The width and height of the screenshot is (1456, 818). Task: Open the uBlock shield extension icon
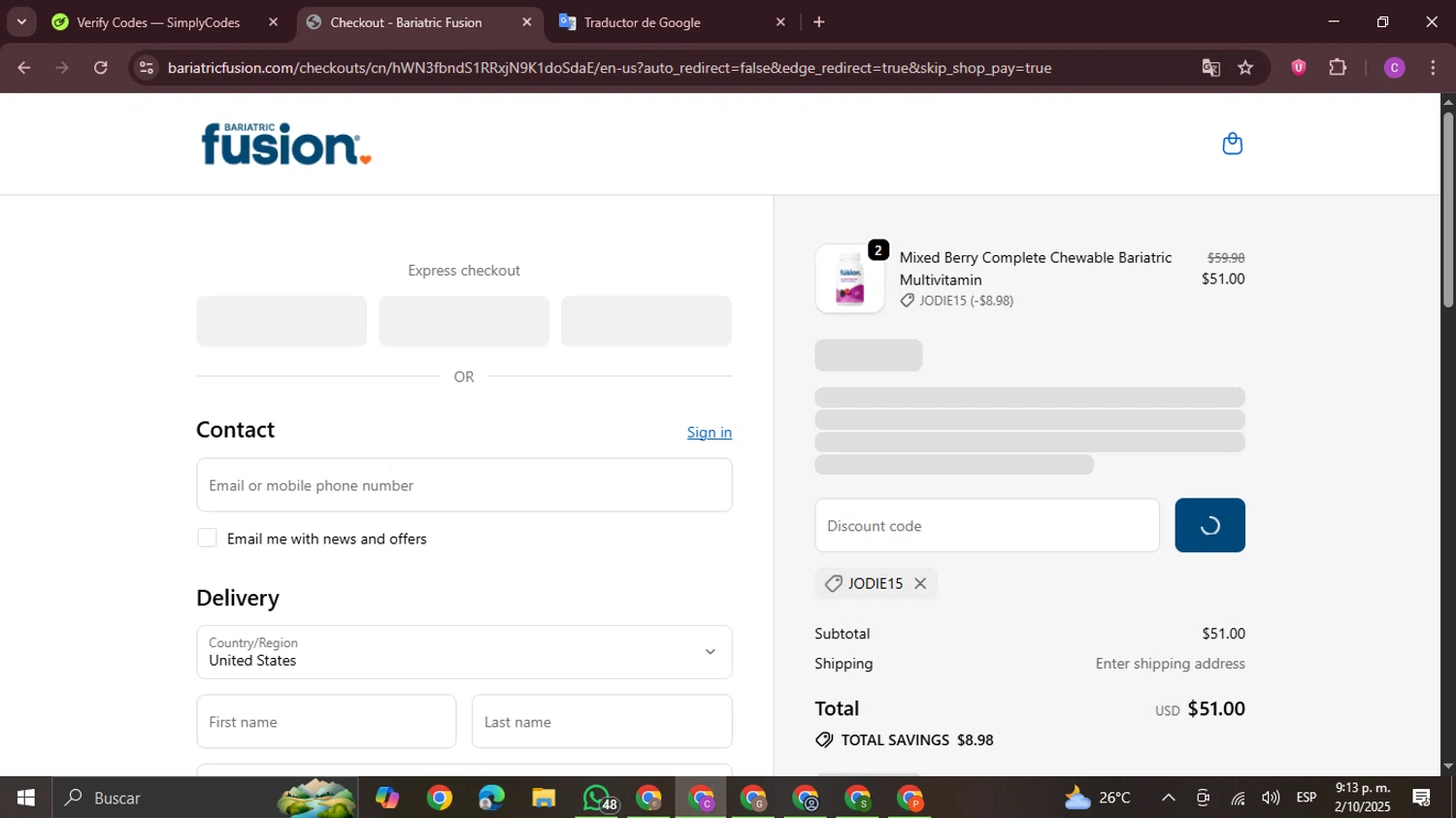(x=1299, y=68)
